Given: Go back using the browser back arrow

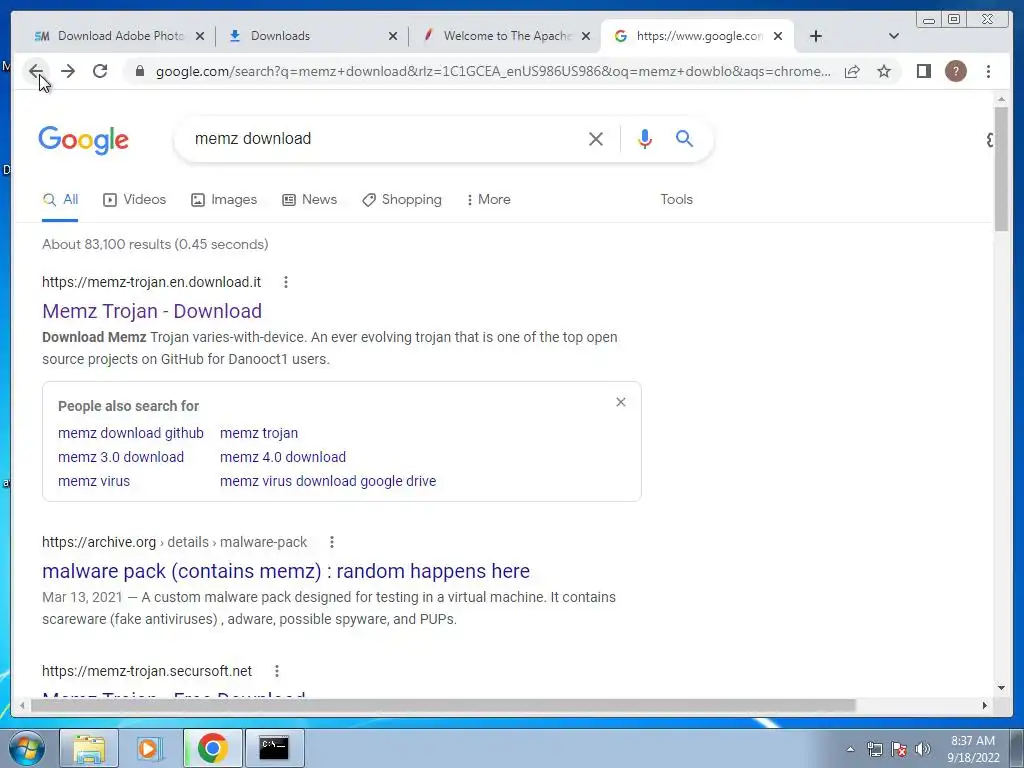Looking at the screenshot, I should coord(36,71).
